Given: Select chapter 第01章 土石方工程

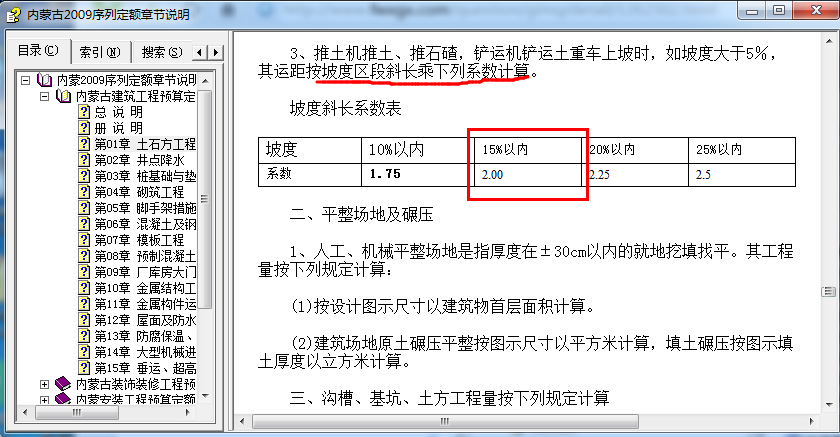Looking at the screenshot, I should 145,144.
